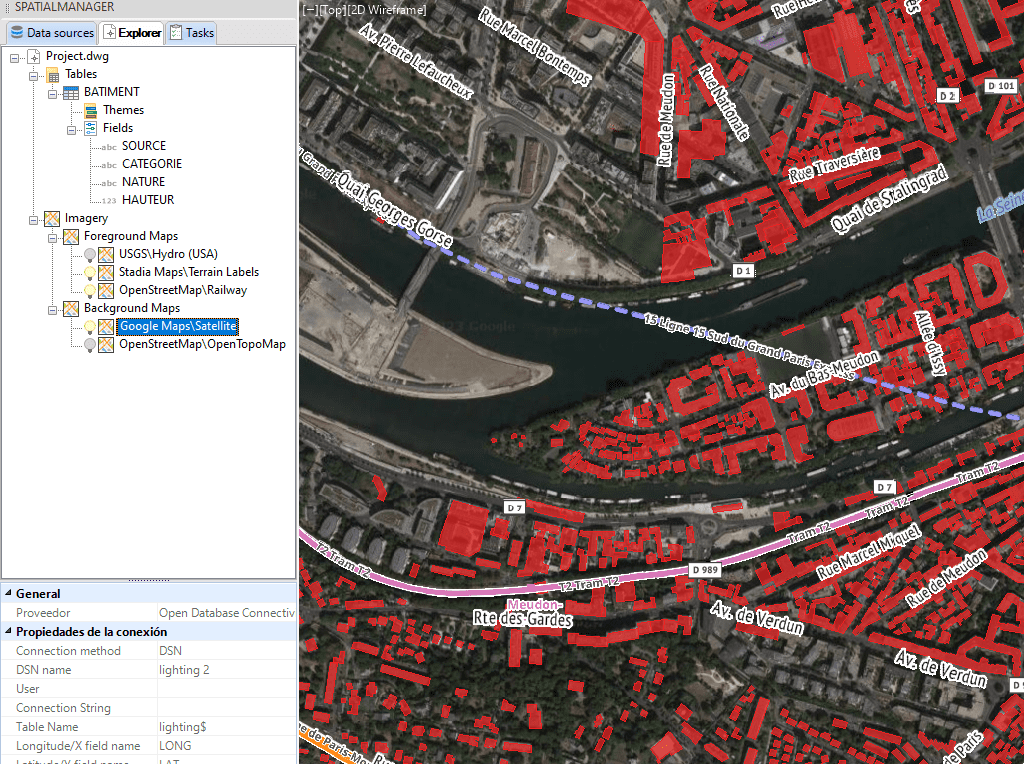This screenshot has height=764, width=1024.
Task: Select the Longitude/X field name label
Action: tap(78, 745)
